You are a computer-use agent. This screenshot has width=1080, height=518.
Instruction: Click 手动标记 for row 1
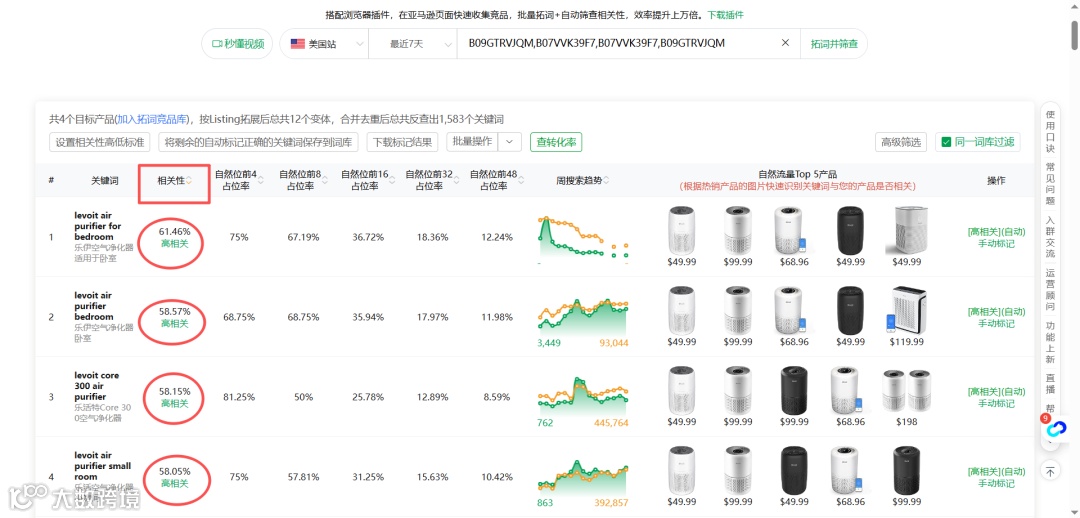pos(996,244)
